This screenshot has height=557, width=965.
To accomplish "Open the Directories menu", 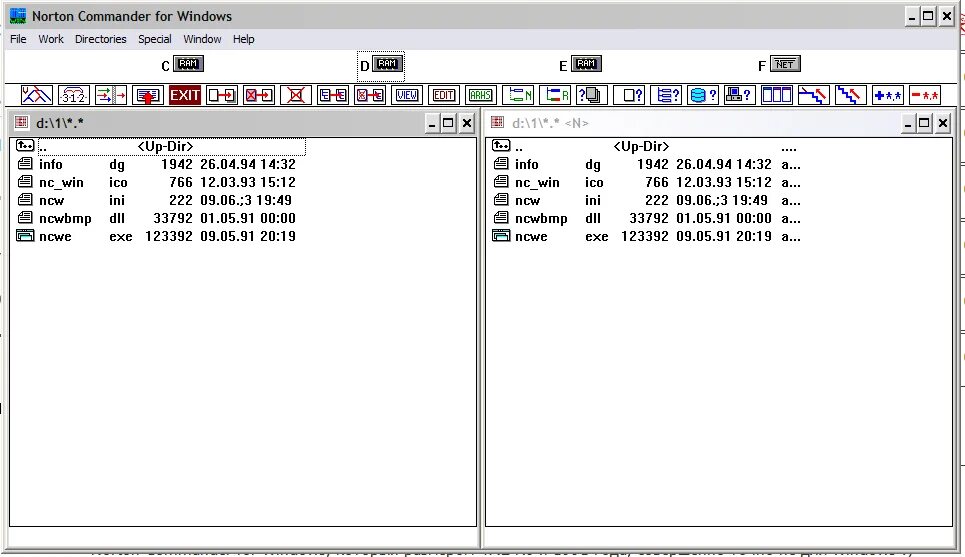I will click(x=101, y=39).
